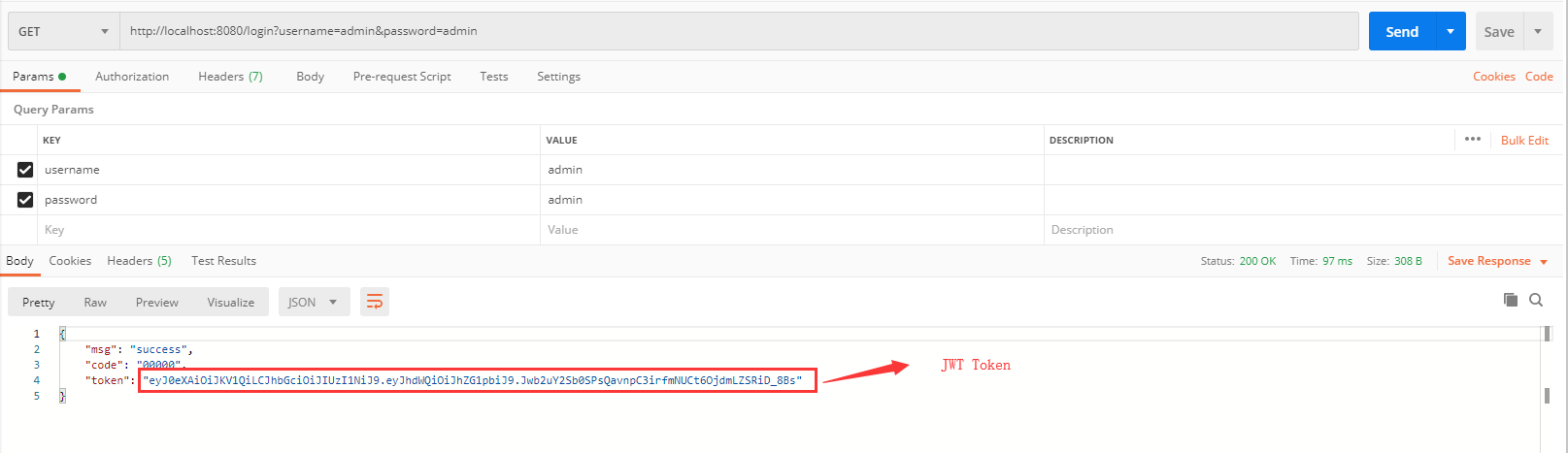Click the request URL input field
Screen dimensions: 1568x453
738,31
